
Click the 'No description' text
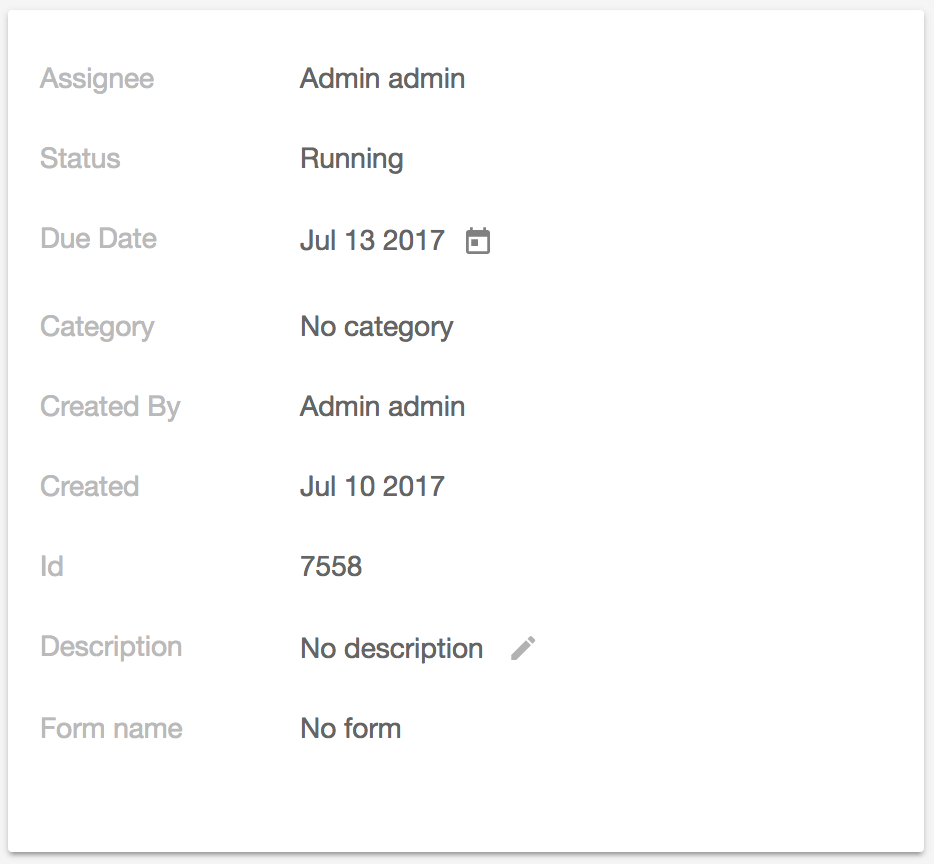tap(391, 648)
